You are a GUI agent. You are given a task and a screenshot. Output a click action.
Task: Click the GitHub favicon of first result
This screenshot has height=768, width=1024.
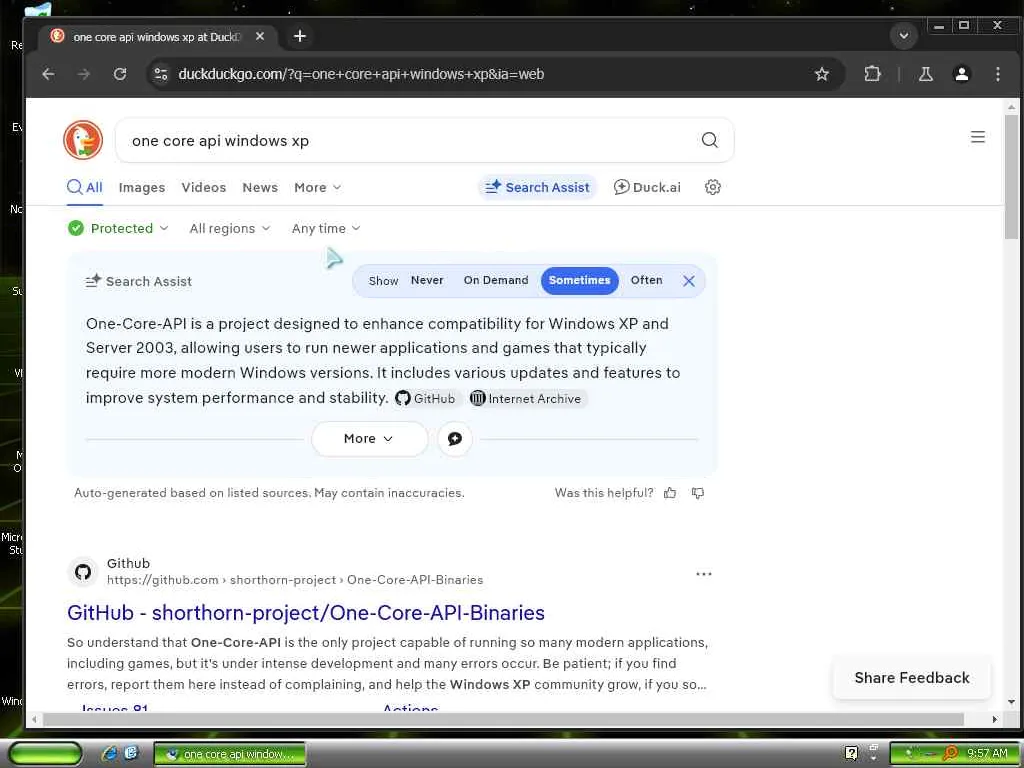point(83,572)
